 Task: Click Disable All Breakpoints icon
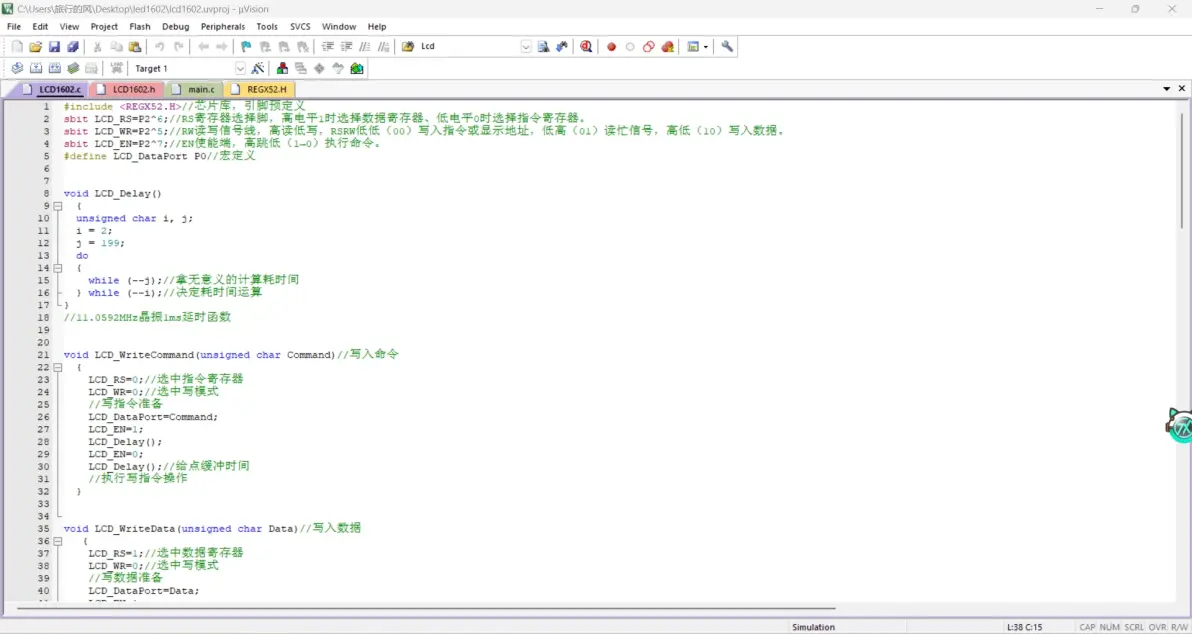[648, 46]
